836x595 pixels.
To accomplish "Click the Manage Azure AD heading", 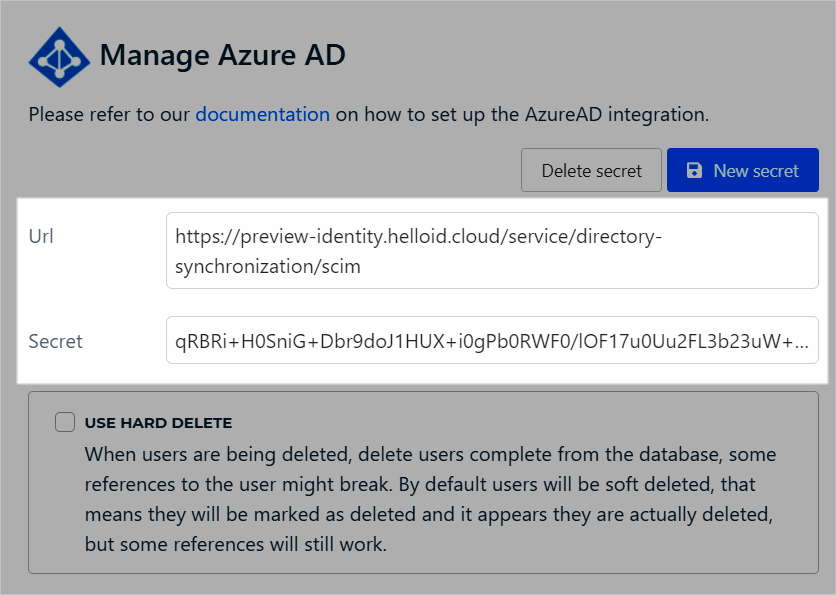I will (223, 55).
